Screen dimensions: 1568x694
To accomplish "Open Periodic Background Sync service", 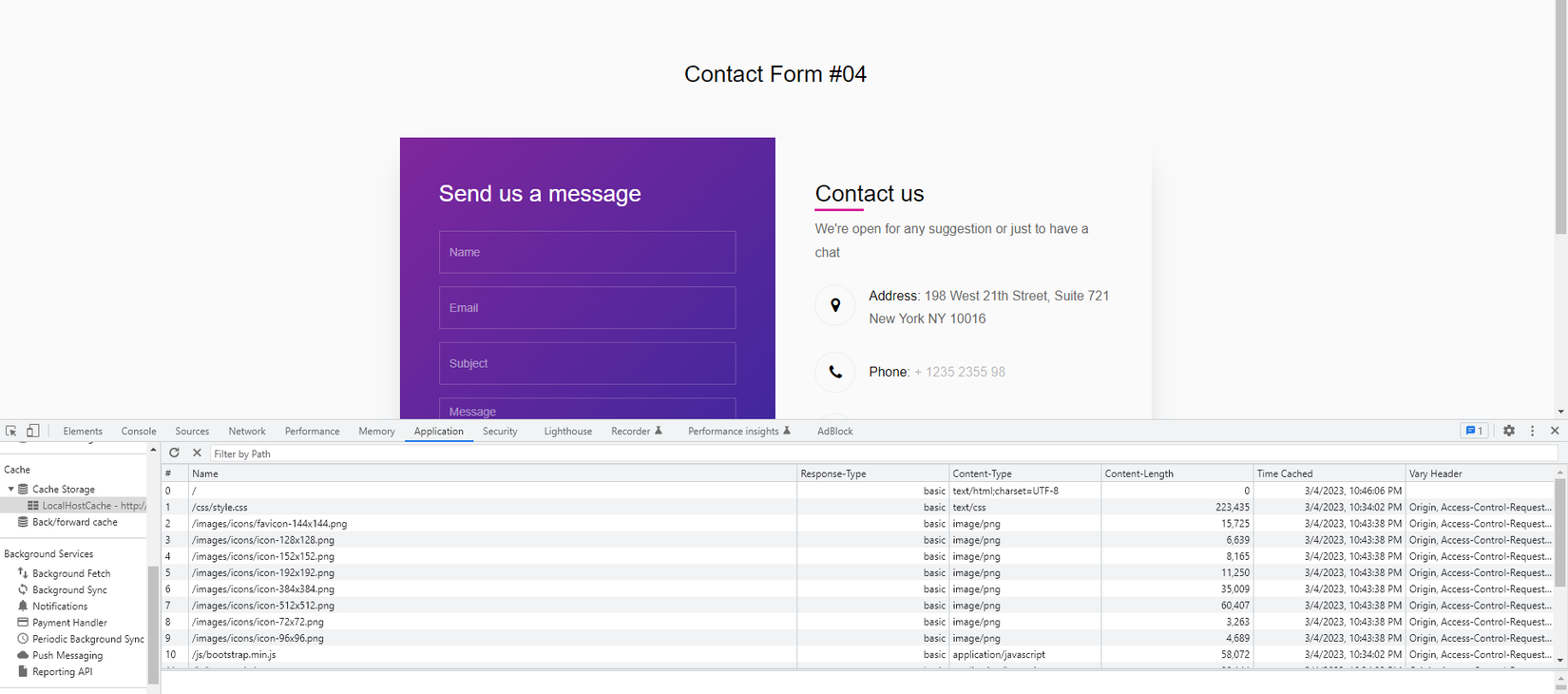I will (x=88, y=639).
